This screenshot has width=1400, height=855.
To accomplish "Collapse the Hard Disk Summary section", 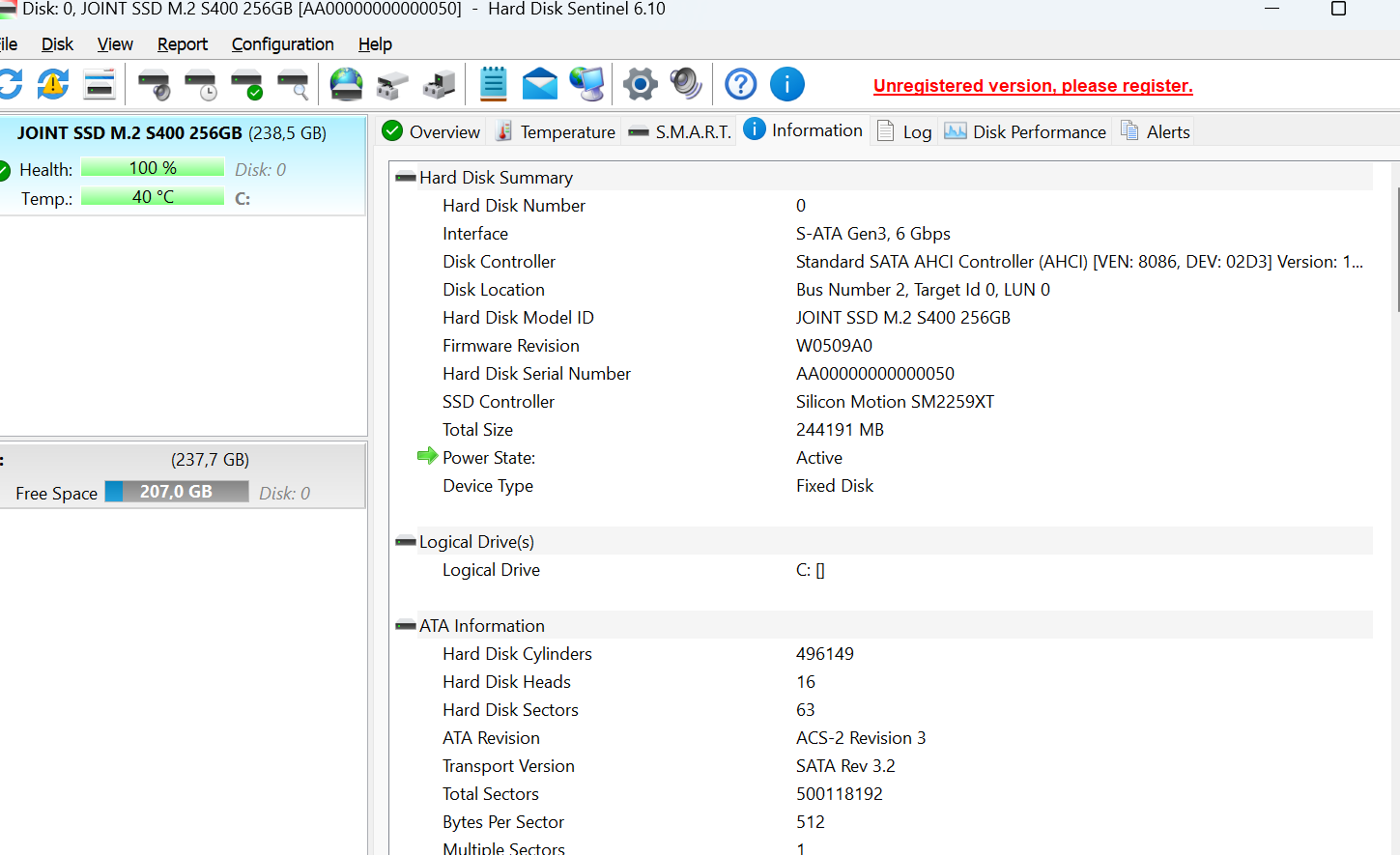I will point(406,178).
